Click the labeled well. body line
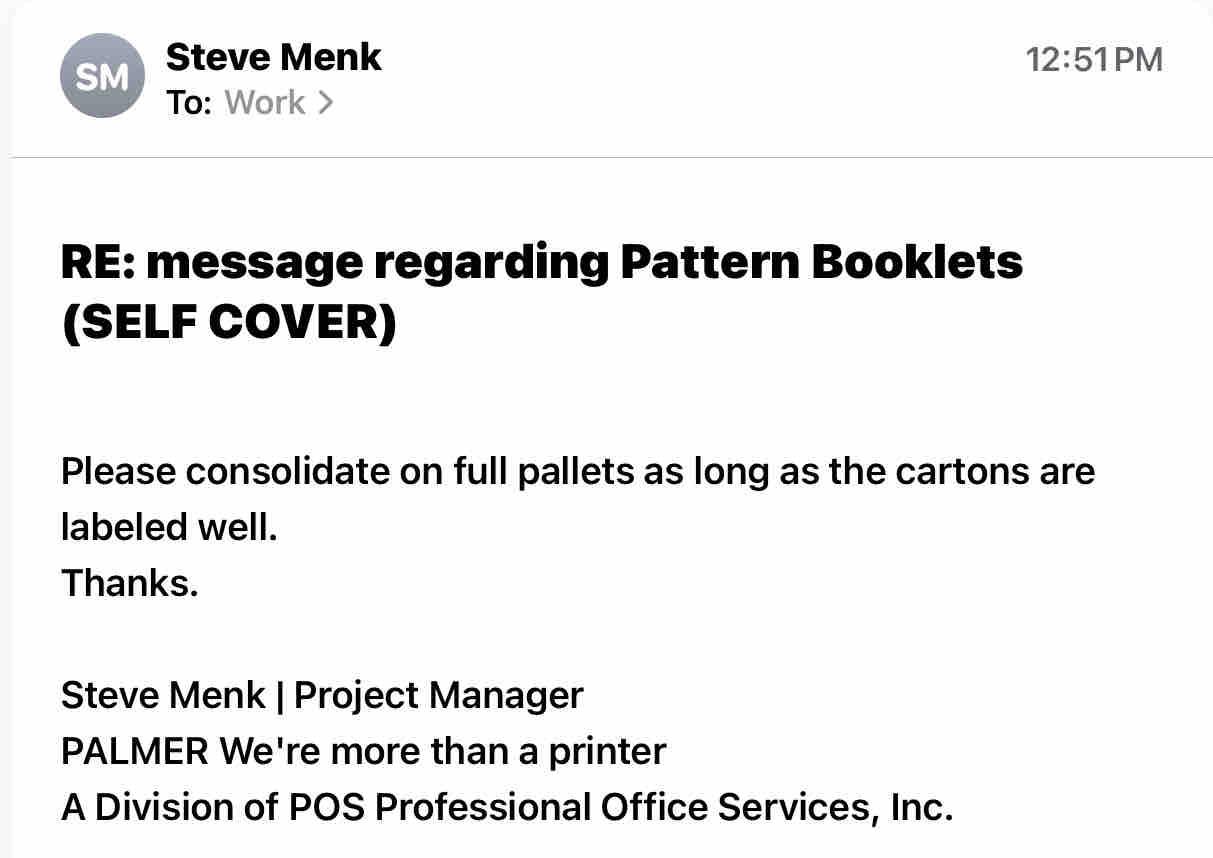The width and height of the screenshot is (1213, 858). (x=168, y=527)
